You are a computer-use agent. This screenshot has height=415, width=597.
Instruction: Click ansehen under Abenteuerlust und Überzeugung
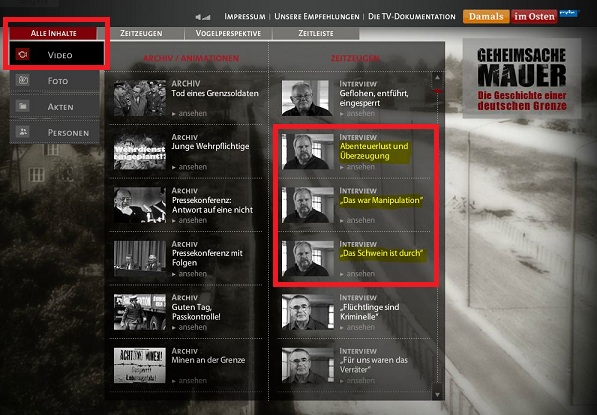358,167
